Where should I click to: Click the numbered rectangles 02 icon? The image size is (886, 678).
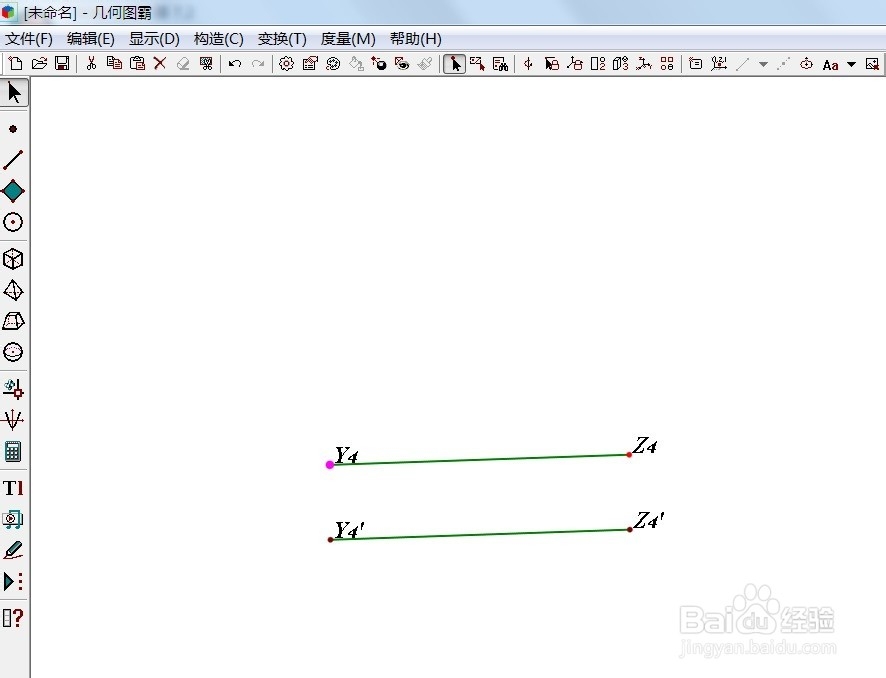tap(598, 64)
